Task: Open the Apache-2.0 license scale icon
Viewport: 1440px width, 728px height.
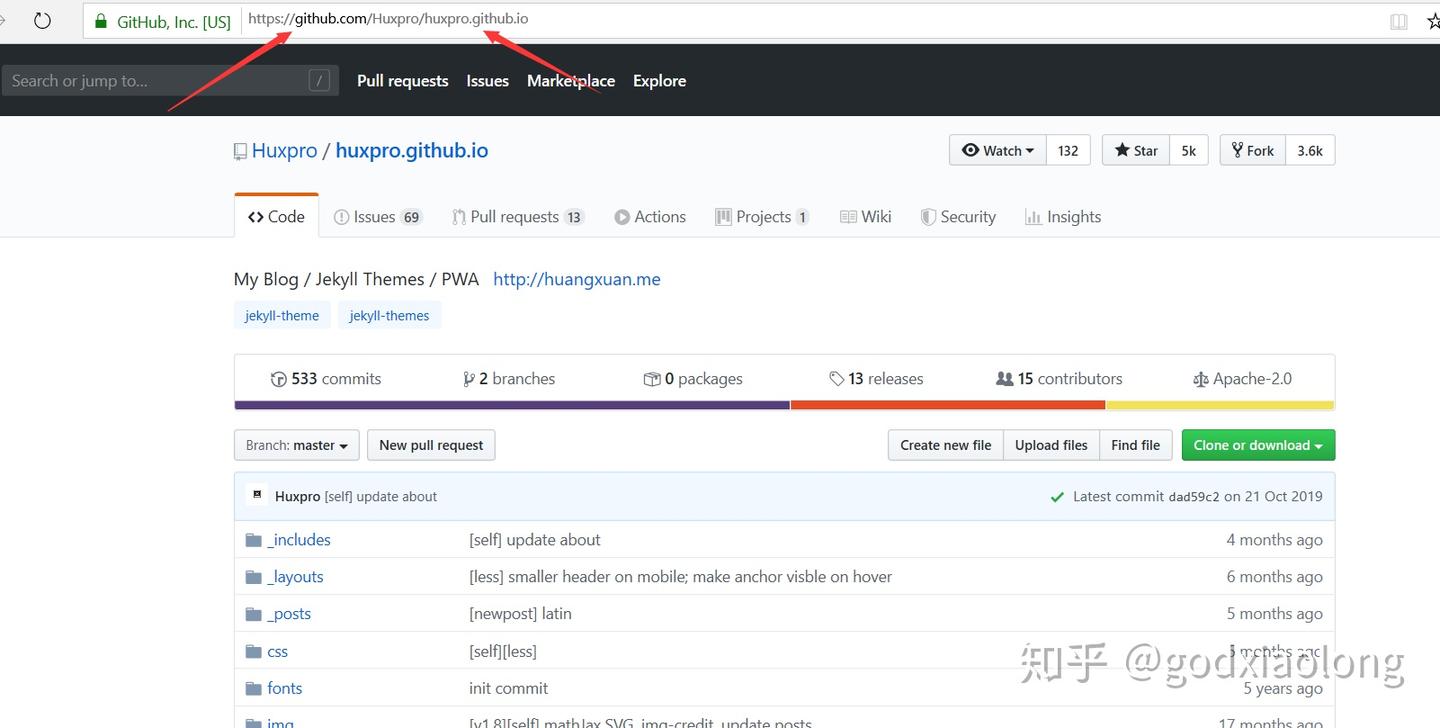Action: pos(1201,378)
